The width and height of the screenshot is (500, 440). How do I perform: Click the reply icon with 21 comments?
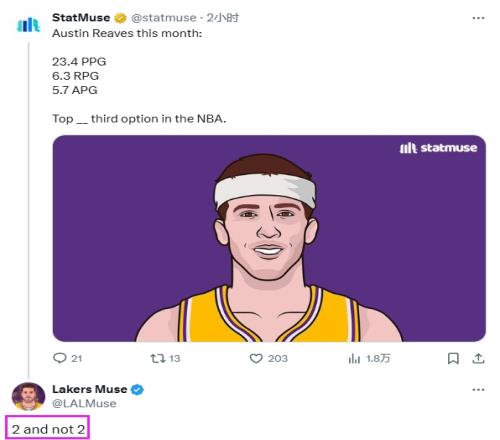point(60,358)
